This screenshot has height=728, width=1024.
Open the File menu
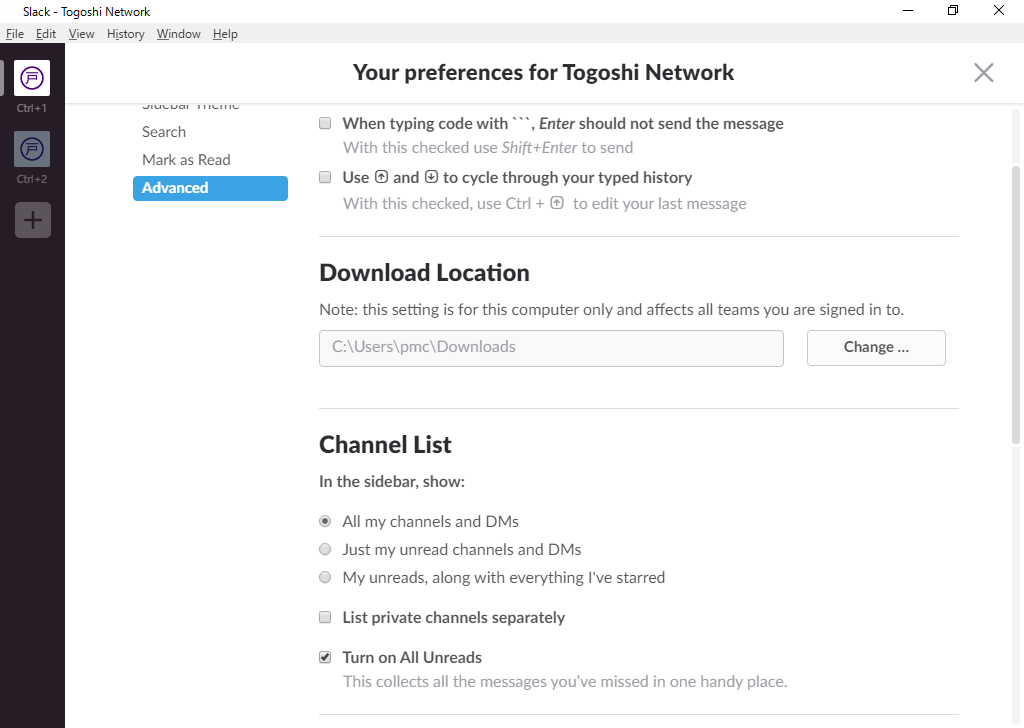[x=14, y=34]
